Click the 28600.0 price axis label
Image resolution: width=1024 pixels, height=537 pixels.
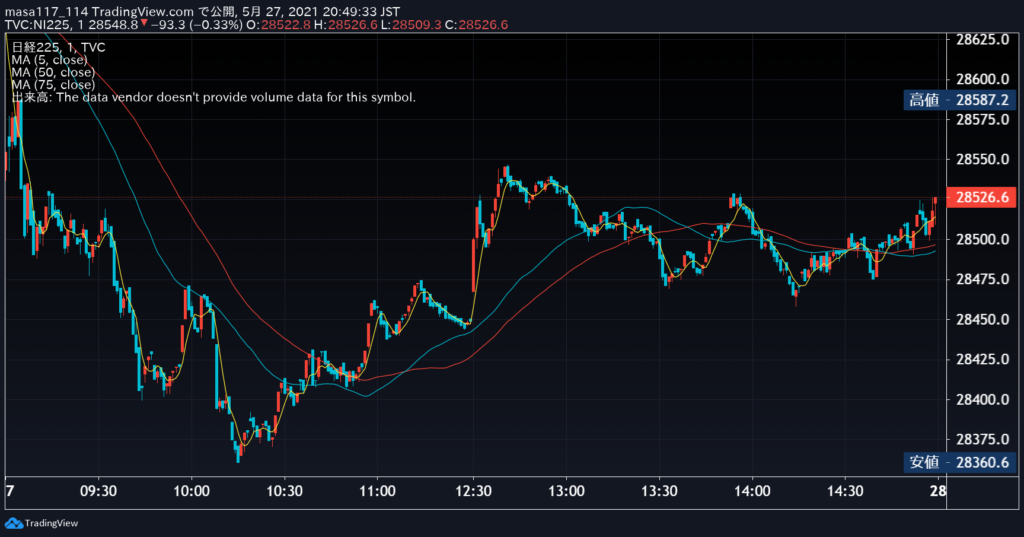(x=982, y=79)
